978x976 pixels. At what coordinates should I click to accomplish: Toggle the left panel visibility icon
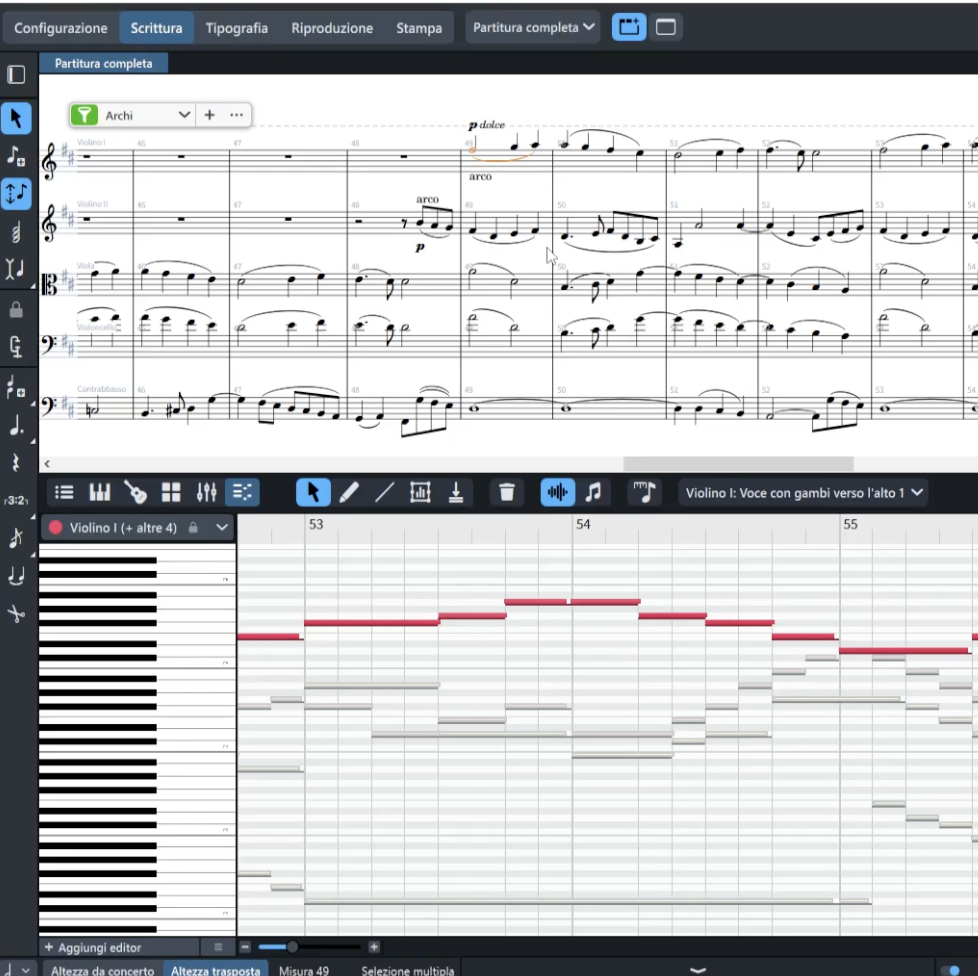pos(16,75)
